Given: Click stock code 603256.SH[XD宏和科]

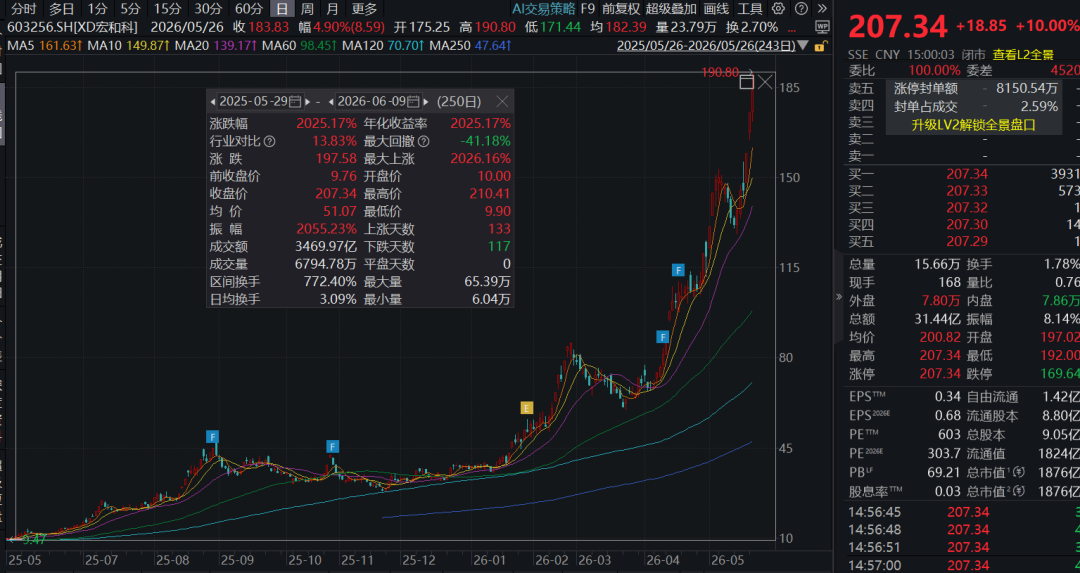Looking at the screenshot, I should click(x=72, y=28).
